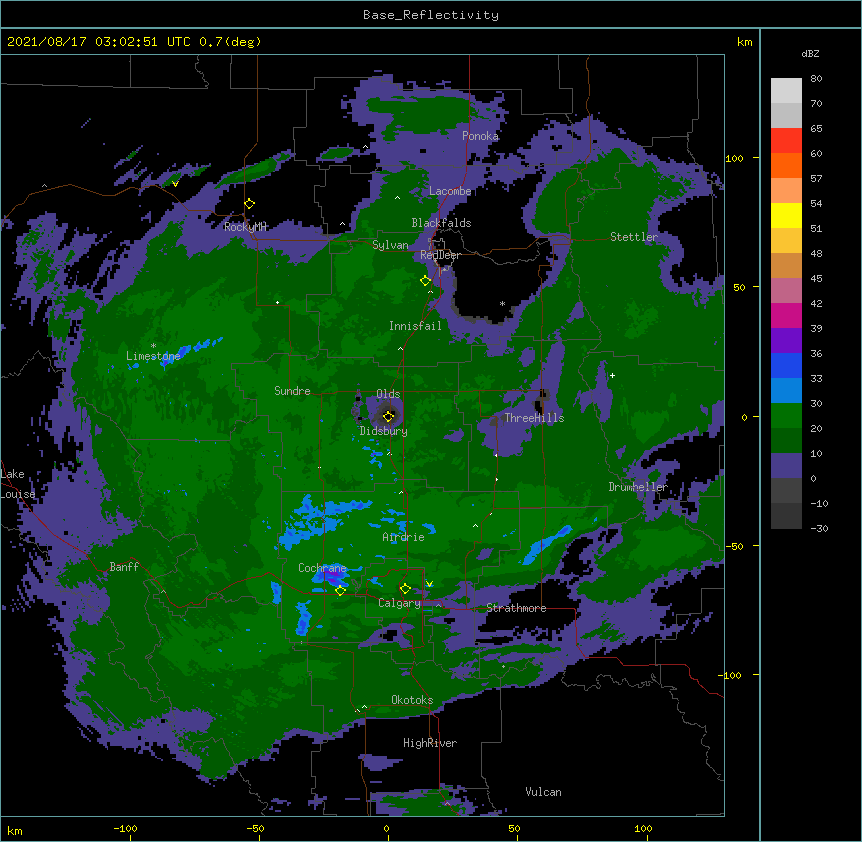The width and height of the screenshot is (862, 842).
Task: Click the yellow diamond marker above Calgary label
Action: [405, 589]
